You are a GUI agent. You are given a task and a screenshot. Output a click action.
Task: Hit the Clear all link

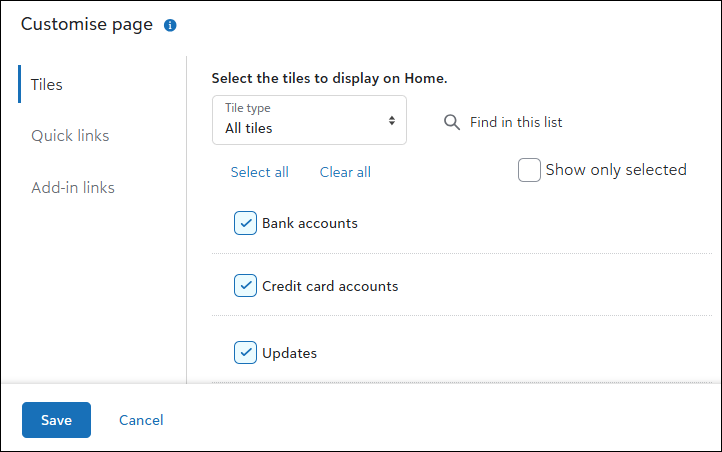pyautogui.click(x=345, y=172)
